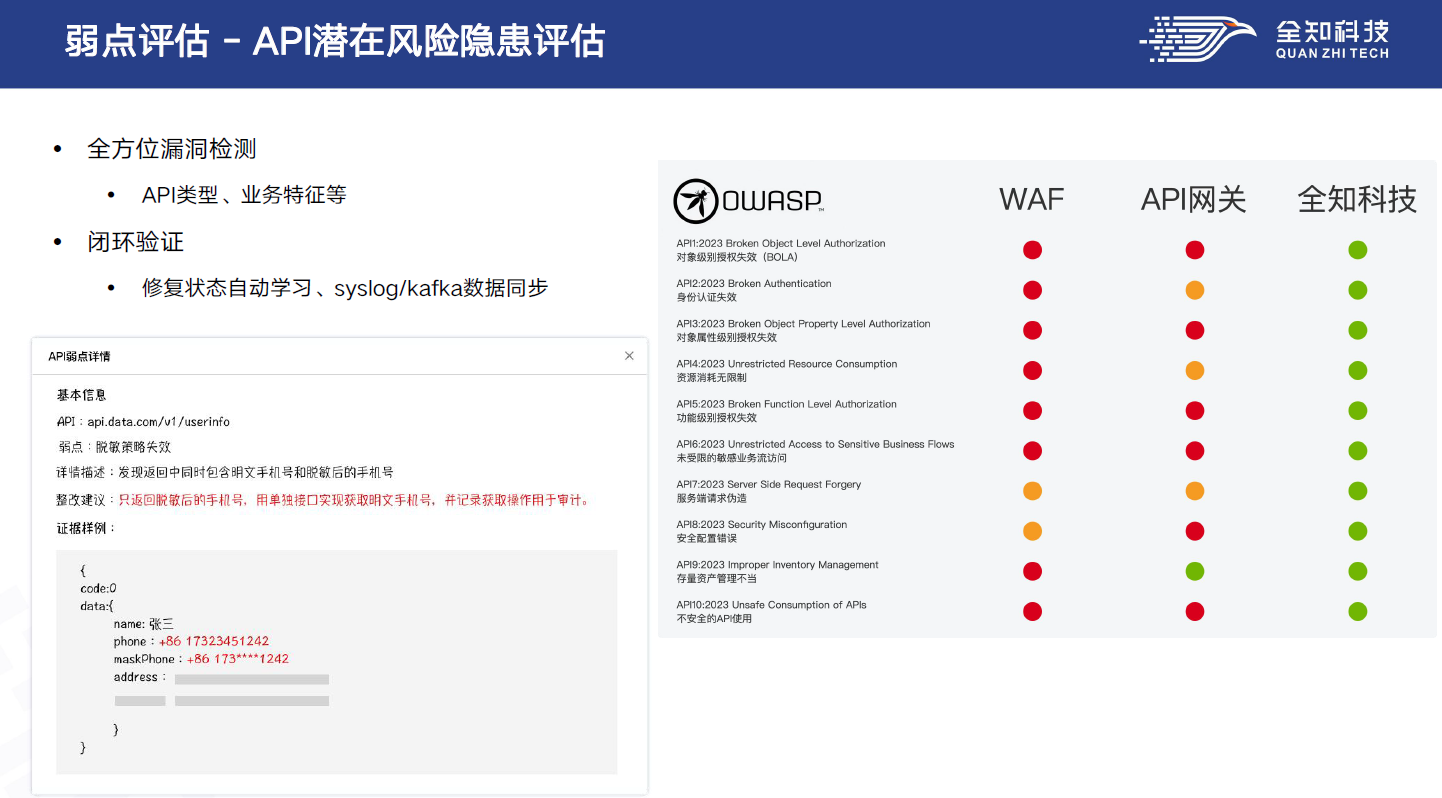Click 全知科技 green dot for API1 row

pyautogui.click(x=1357, y=250)
